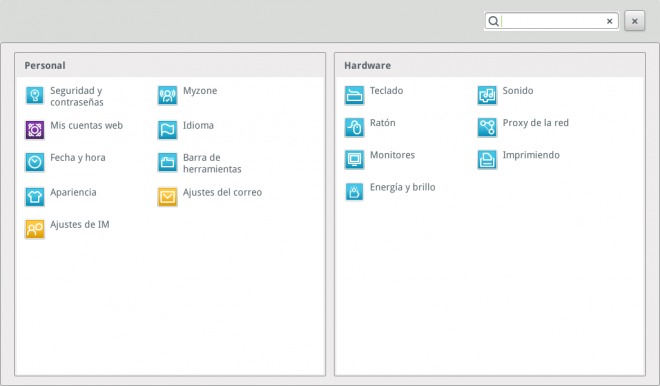Open the Proxy de la red icon

point(487,128)
